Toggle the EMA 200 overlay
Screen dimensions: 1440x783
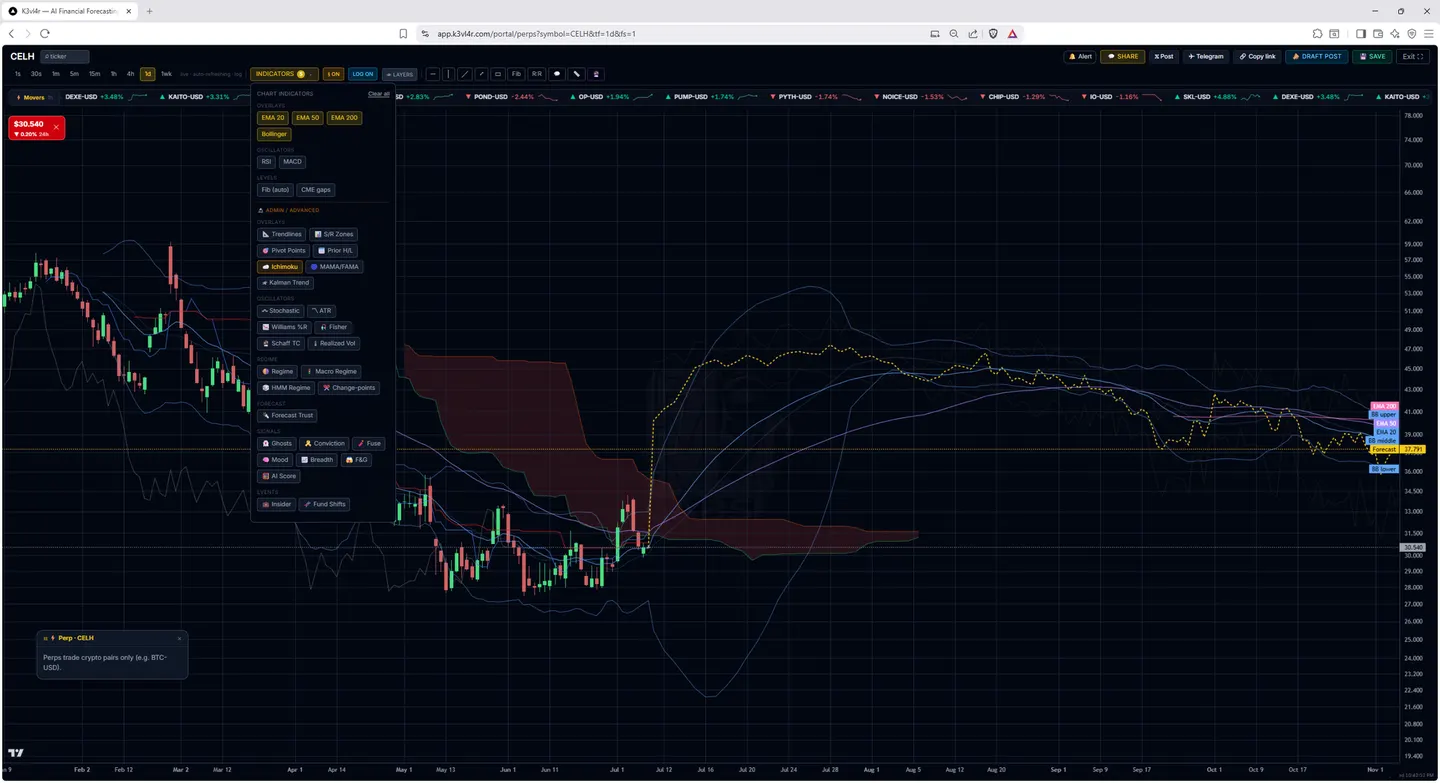344,118
